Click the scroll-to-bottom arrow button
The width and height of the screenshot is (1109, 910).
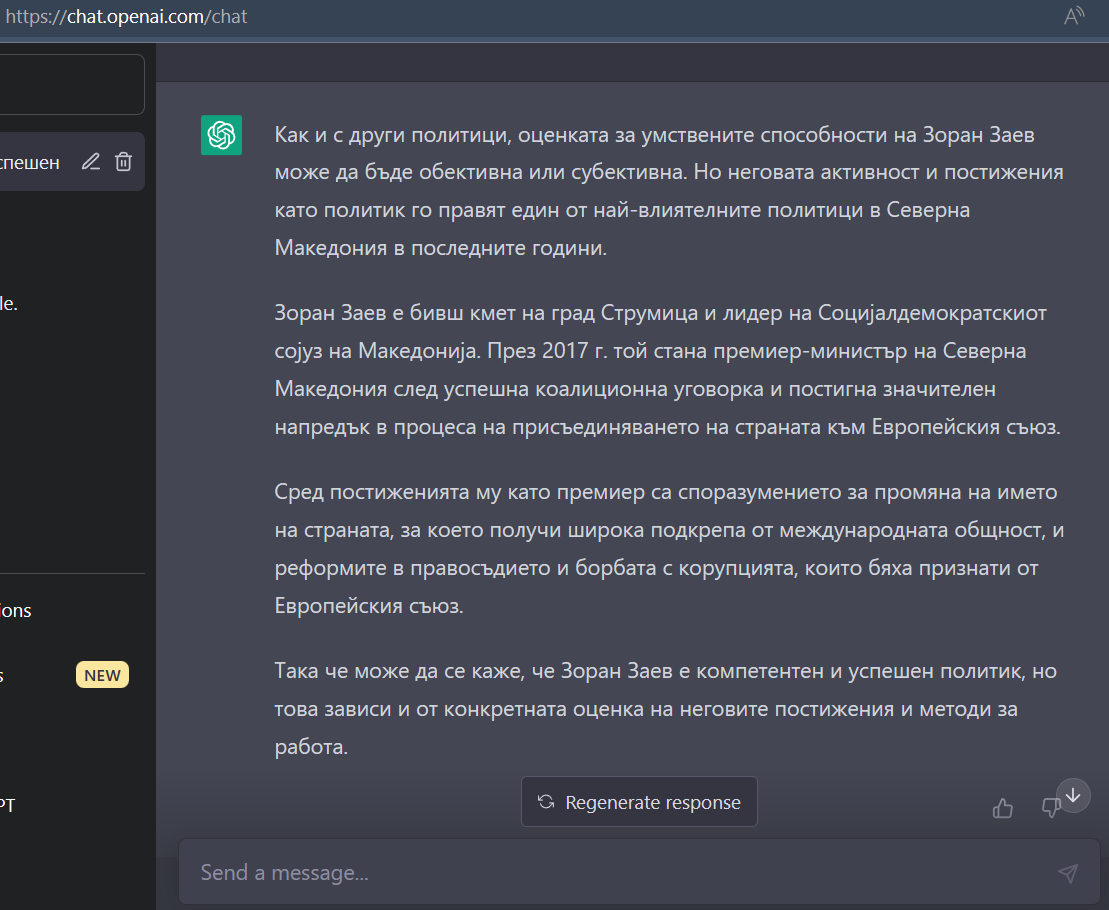pyautogui.click(x=1073, y=795)
